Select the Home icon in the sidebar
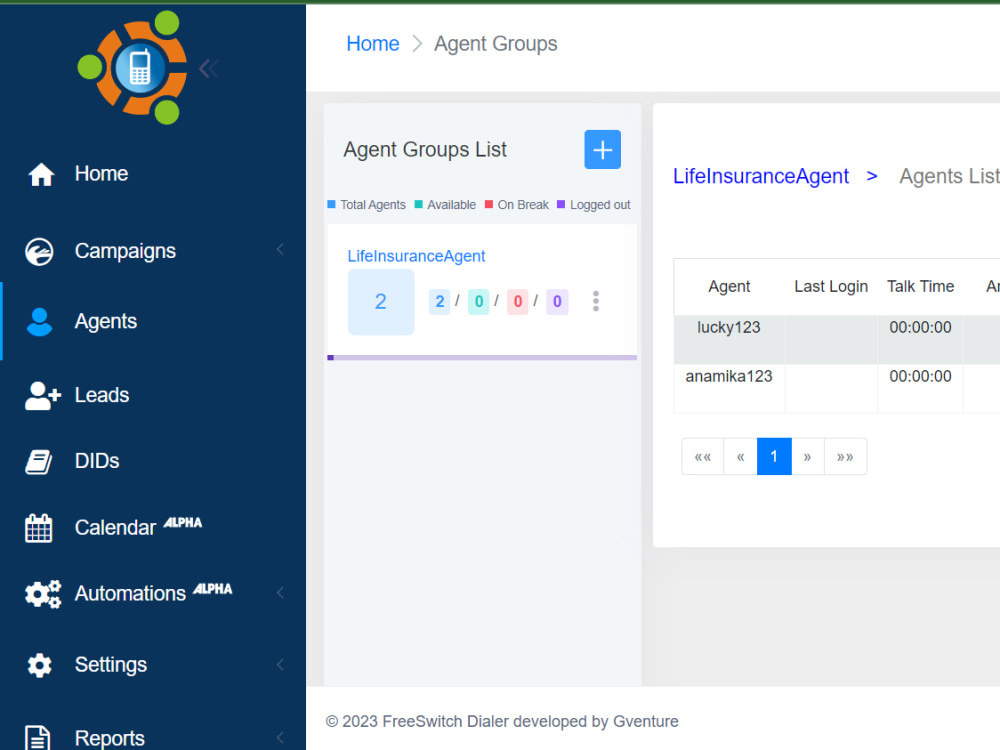The width and height of the screenshot is (1000, 750). [41, 173]
